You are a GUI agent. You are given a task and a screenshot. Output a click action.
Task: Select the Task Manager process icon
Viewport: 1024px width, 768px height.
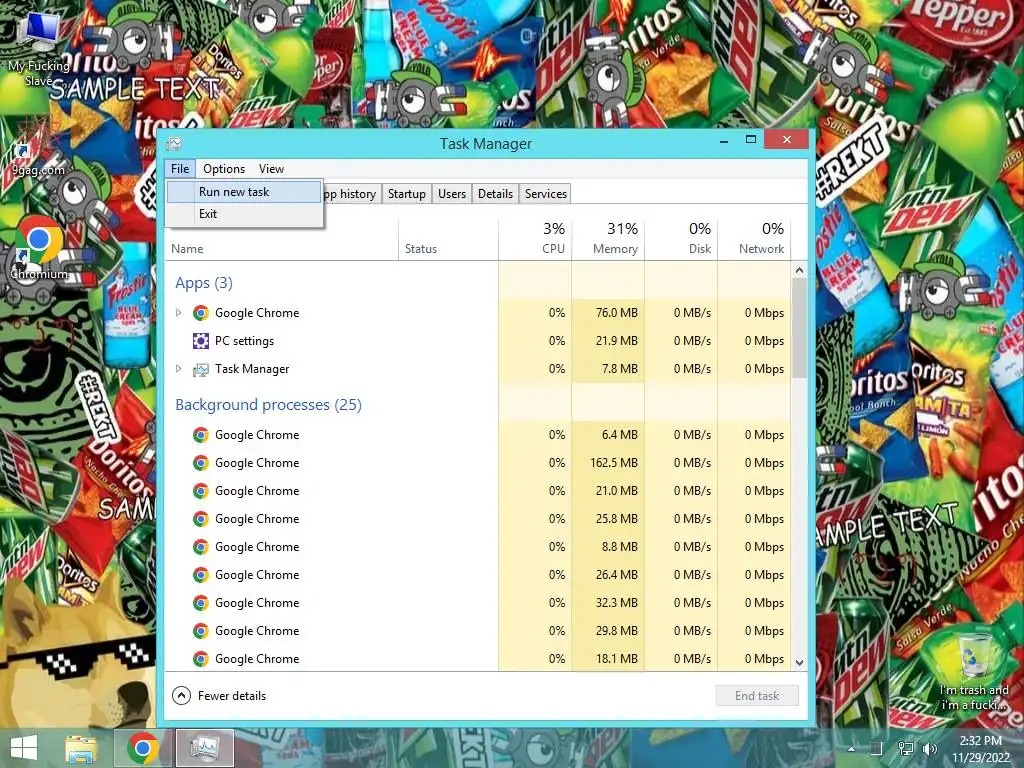pyautogui.click(x=200, y=370)
